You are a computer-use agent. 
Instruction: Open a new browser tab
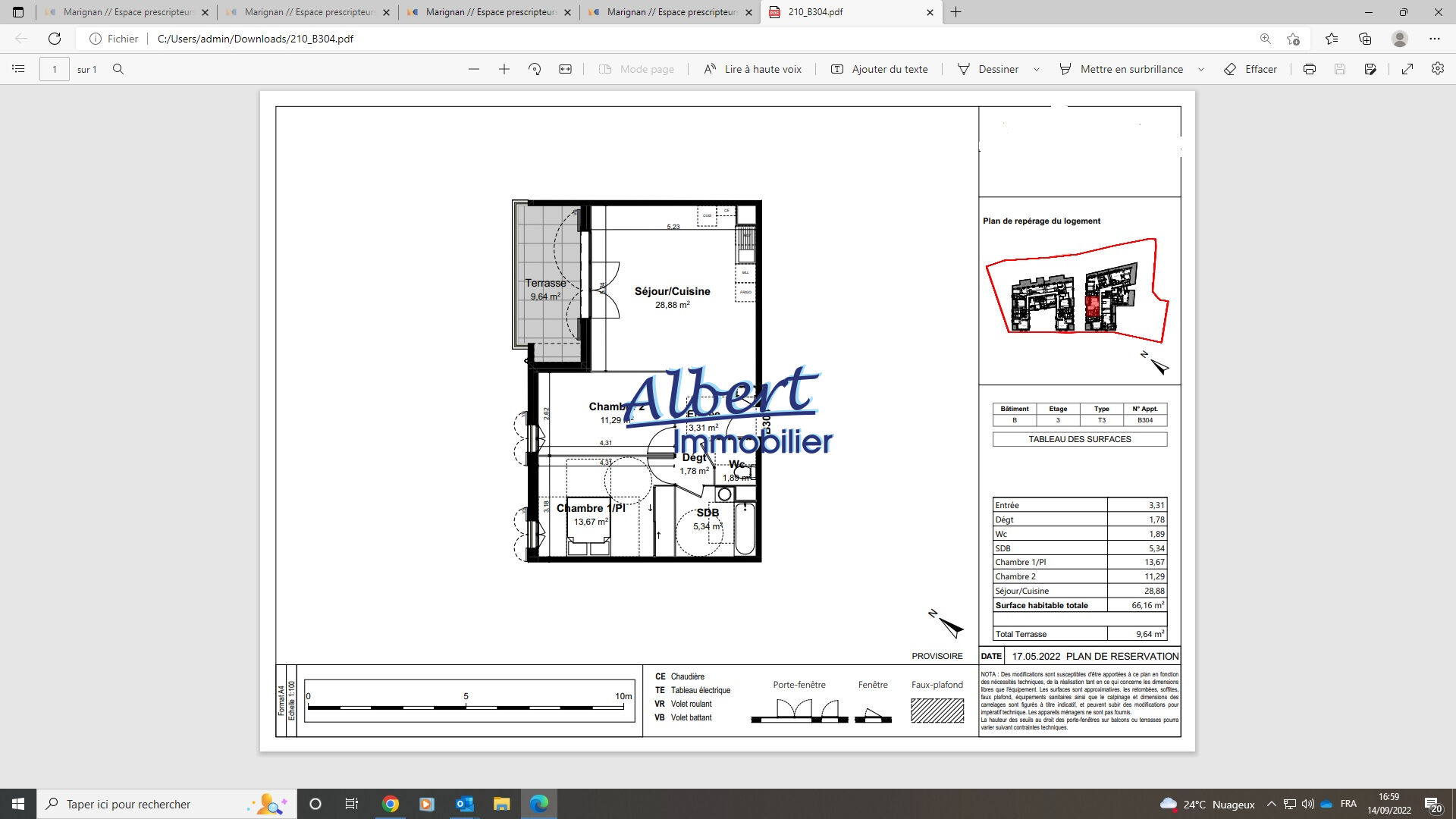[x=956, y=12]
